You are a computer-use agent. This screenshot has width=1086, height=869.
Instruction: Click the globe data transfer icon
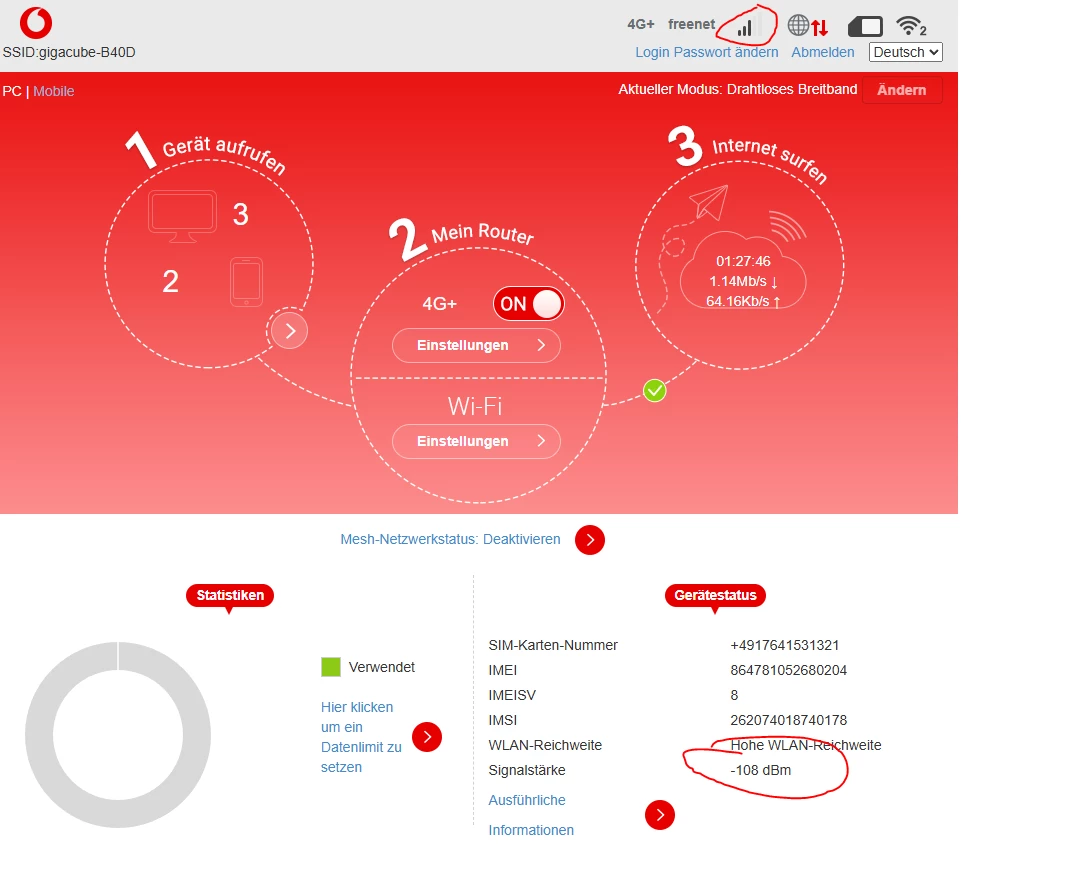click(x=808, y=26)
